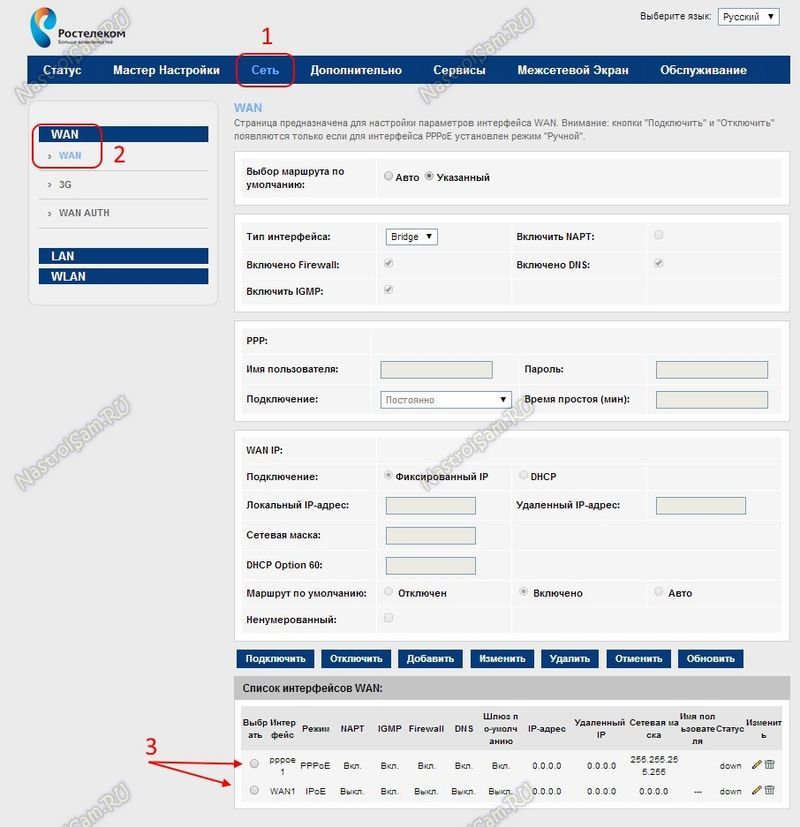Click the Rostelecom logo
This screenshot has width=800, height=827.
[78, 27]
